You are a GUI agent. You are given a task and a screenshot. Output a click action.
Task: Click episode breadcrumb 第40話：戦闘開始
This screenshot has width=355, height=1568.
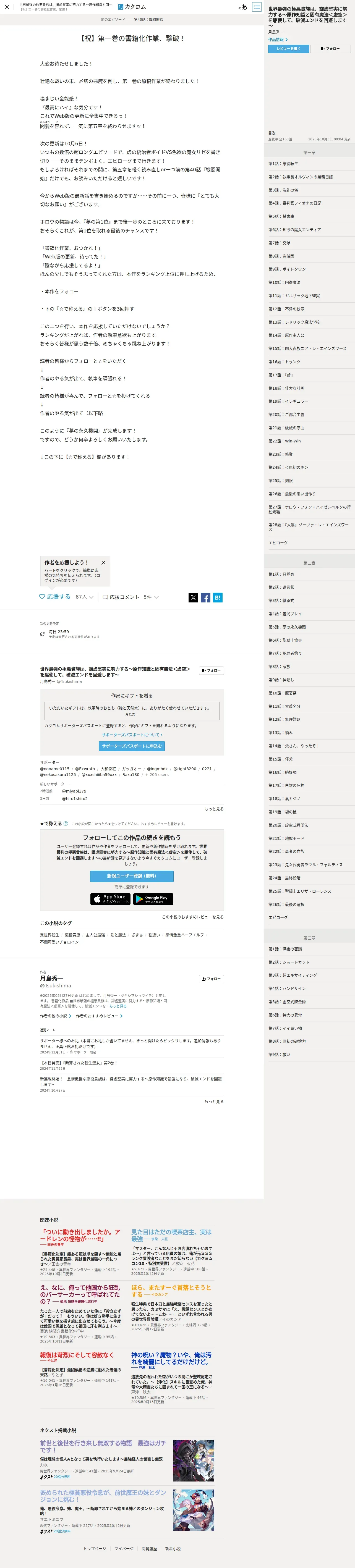tap(148, 19)
